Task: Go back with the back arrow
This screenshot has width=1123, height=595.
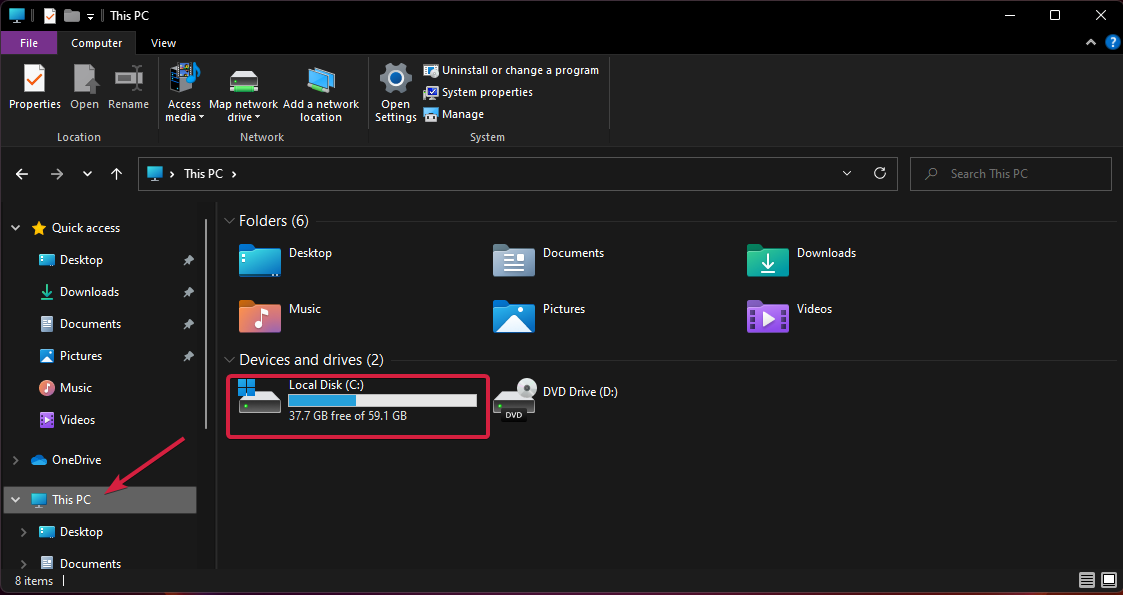Action: [22, 174]
